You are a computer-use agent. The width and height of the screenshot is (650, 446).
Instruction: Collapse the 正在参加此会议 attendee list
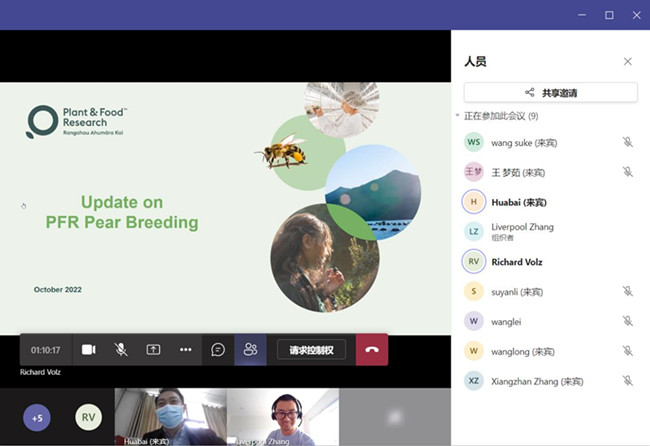(458, 116)
